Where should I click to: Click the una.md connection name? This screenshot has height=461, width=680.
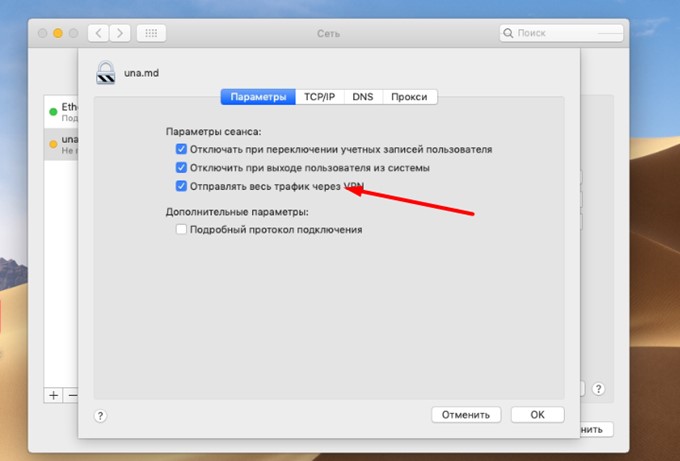[x=141, y=73]
